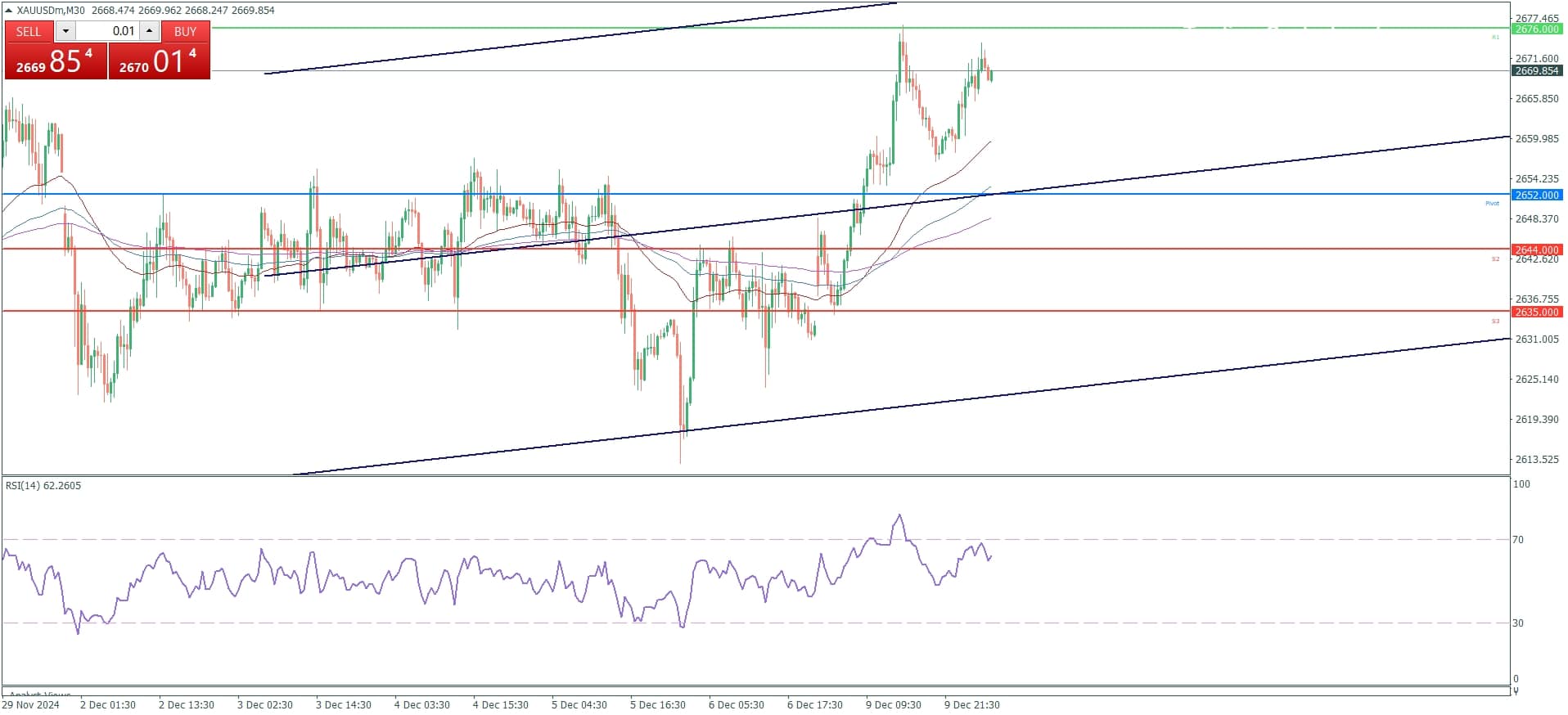Click the current price label 2669.854
The width and height of the screenshot is (1568, 715).
point(1537,71)
